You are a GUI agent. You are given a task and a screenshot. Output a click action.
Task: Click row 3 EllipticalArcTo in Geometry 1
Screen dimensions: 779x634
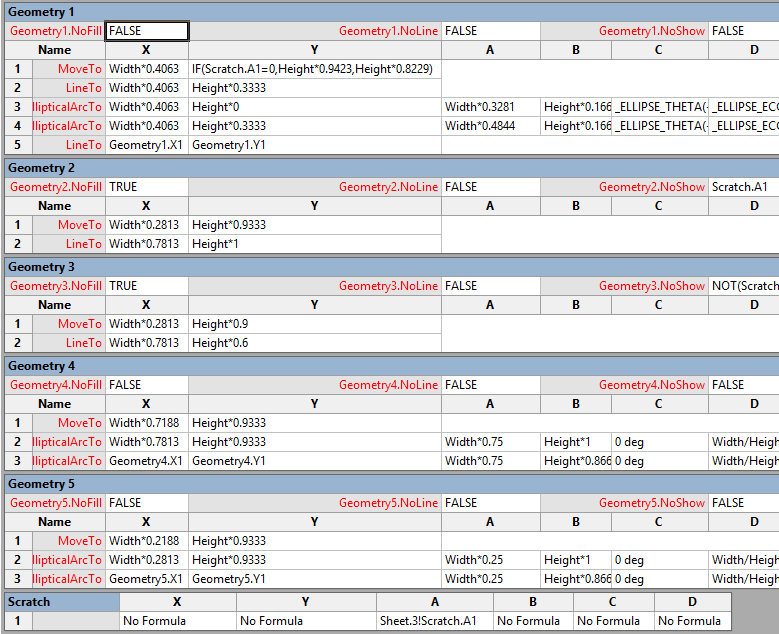[68, 107]
